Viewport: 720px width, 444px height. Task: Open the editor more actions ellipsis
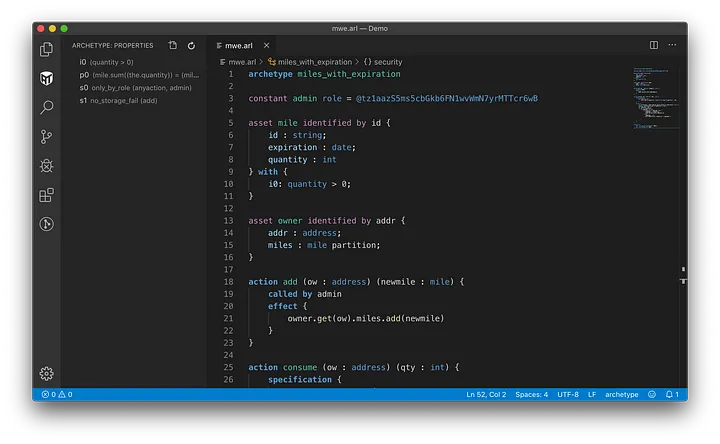click(672, 45)
